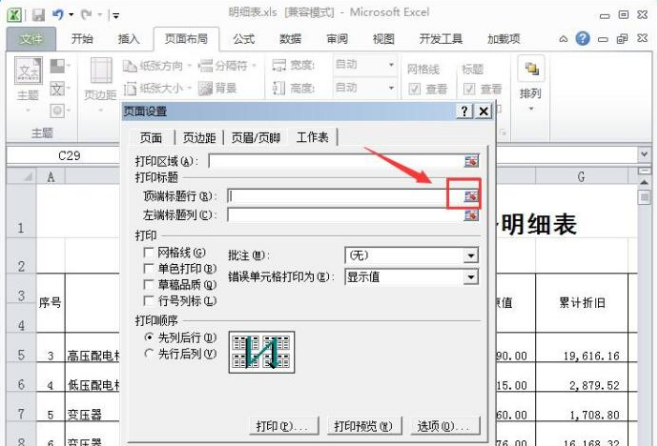Screen dimensions: 657x446
Task: Tick the 行号列标 checkbox
Action: [x=148, y=301]
